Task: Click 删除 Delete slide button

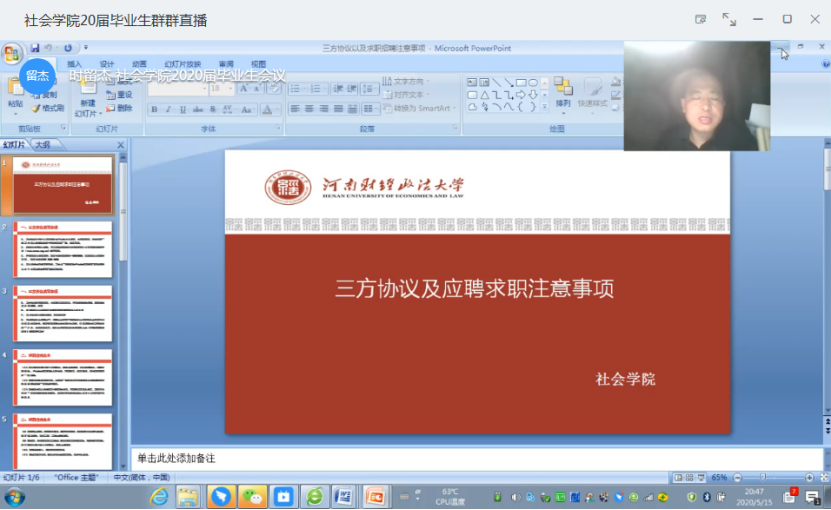Action: click(x=119, y=108)
